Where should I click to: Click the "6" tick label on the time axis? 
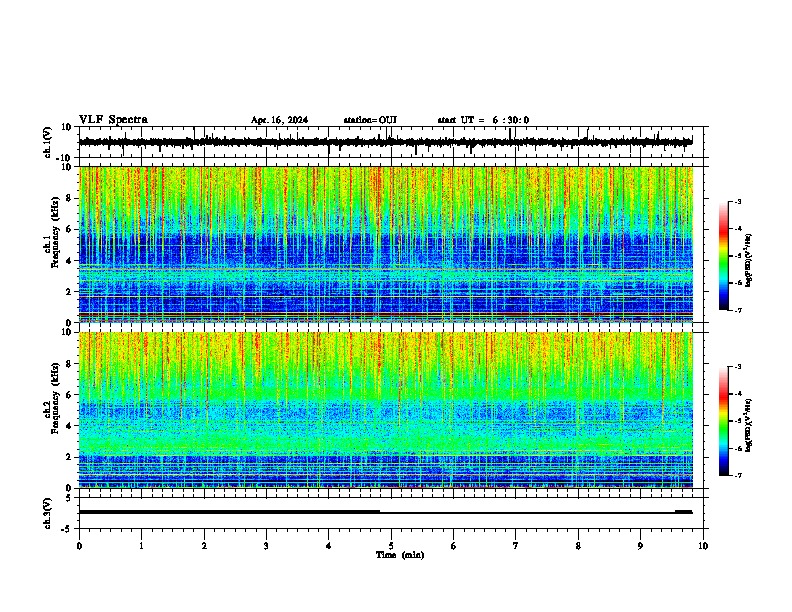454,546
